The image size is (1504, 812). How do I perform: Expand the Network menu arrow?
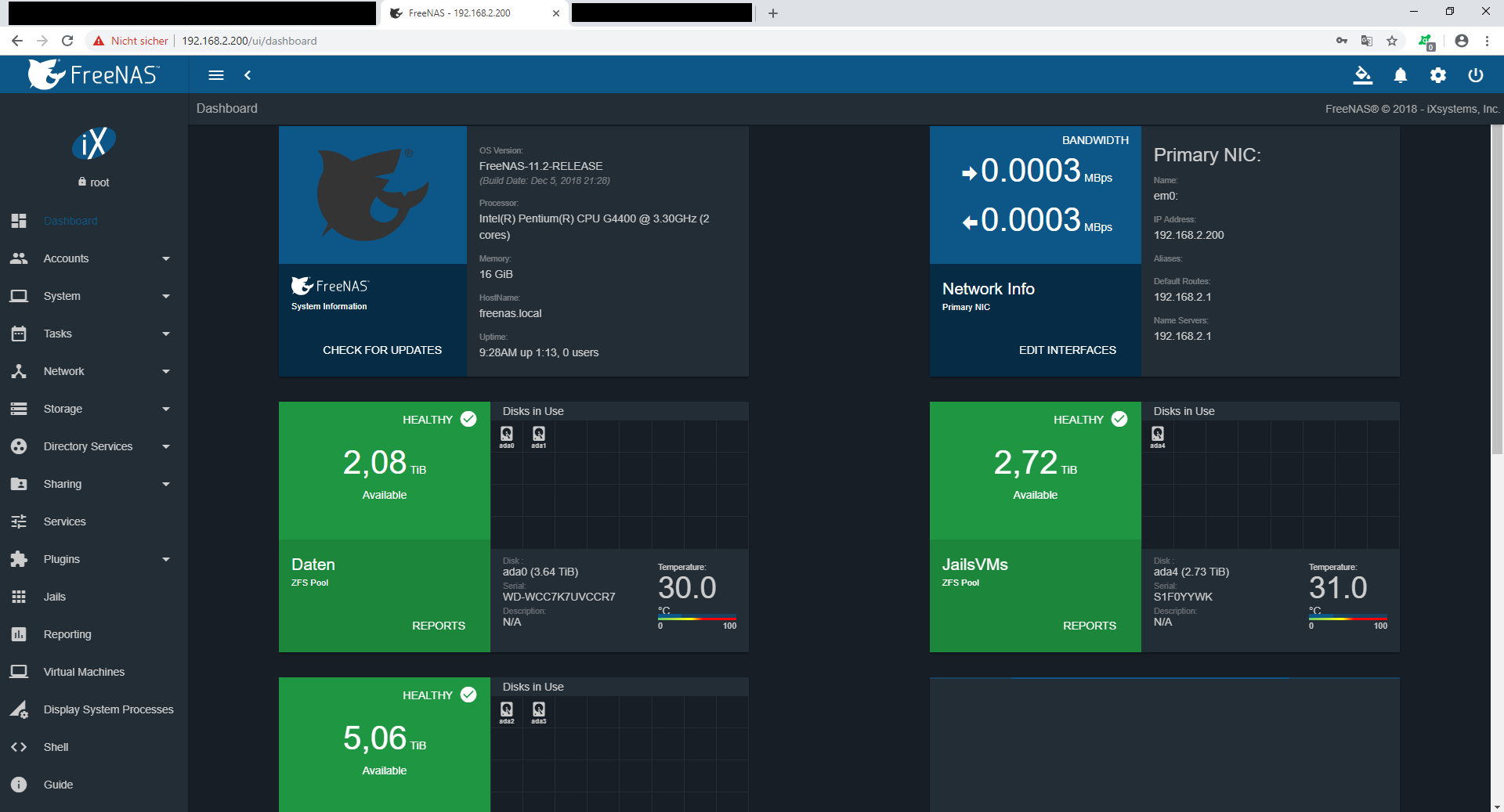166,372
